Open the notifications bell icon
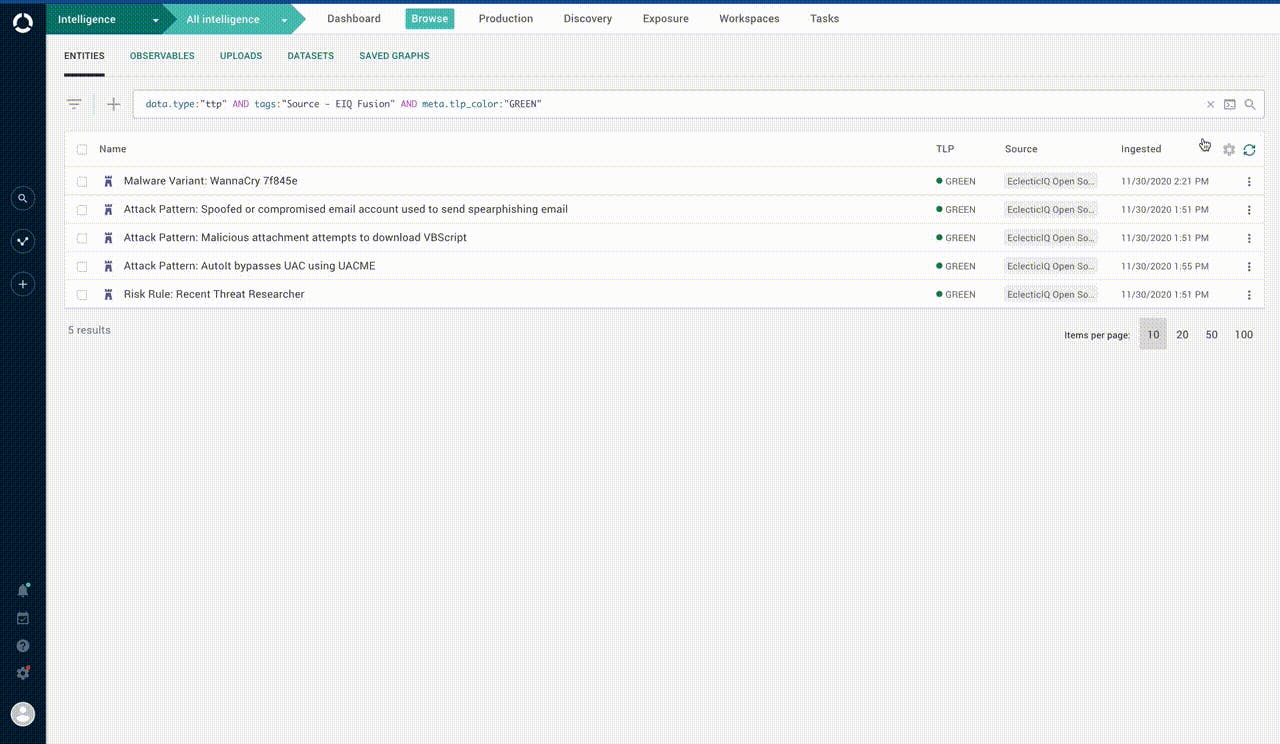This screenshot has width=1280, height=744. coord(23,590)
